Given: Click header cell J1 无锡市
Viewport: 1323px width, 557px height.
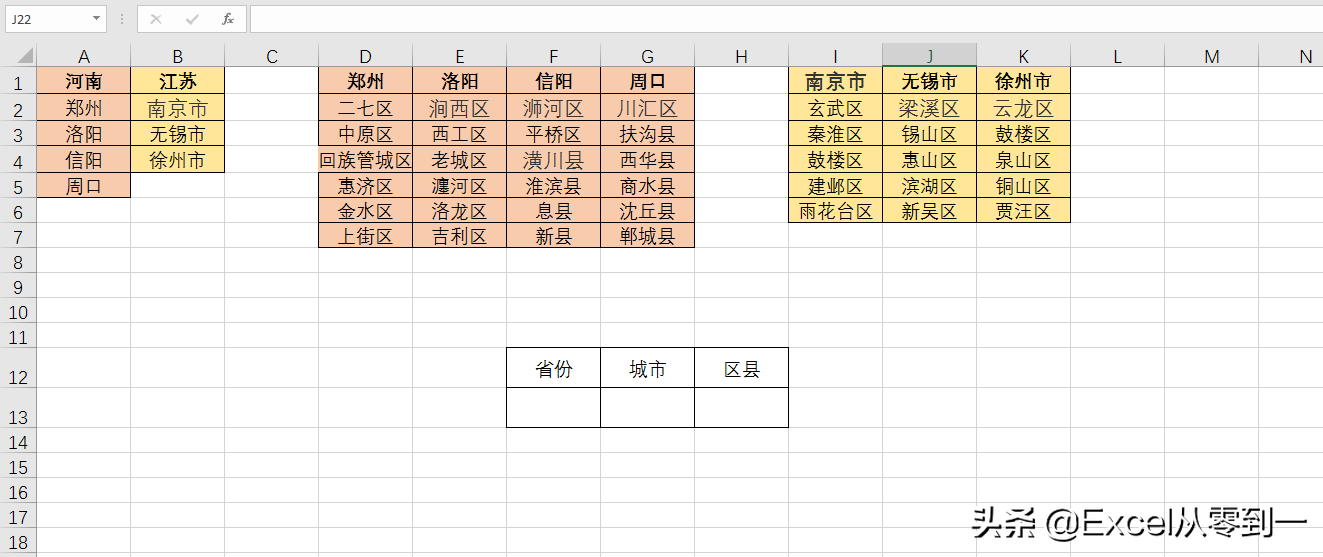Looking at the screenshot, I should pyautogui.click(x=929, y=82).
